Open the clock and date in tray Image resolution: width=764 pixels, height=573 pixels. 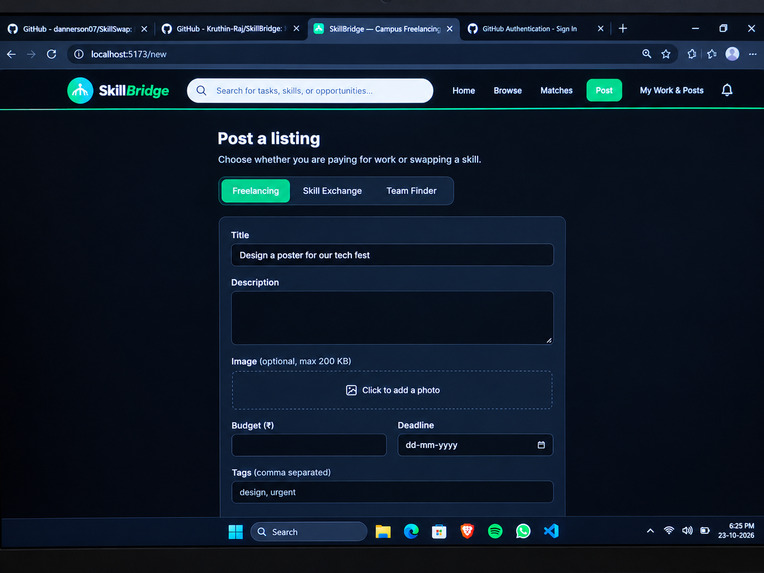tap(737, 531)
